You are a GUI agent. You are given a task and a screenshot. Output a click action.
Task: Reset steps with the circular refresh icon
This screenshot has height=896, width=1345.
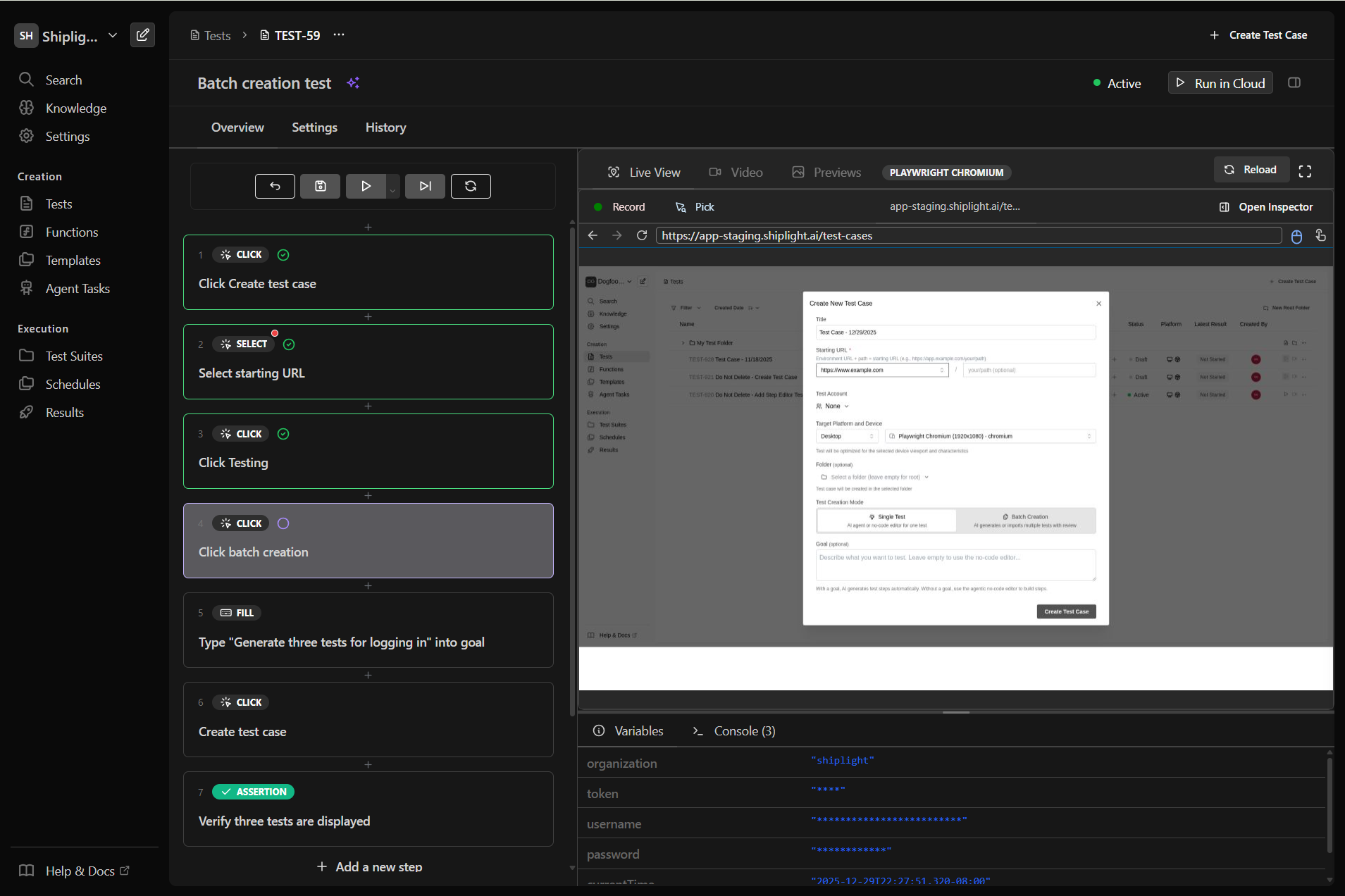[471, 186]
